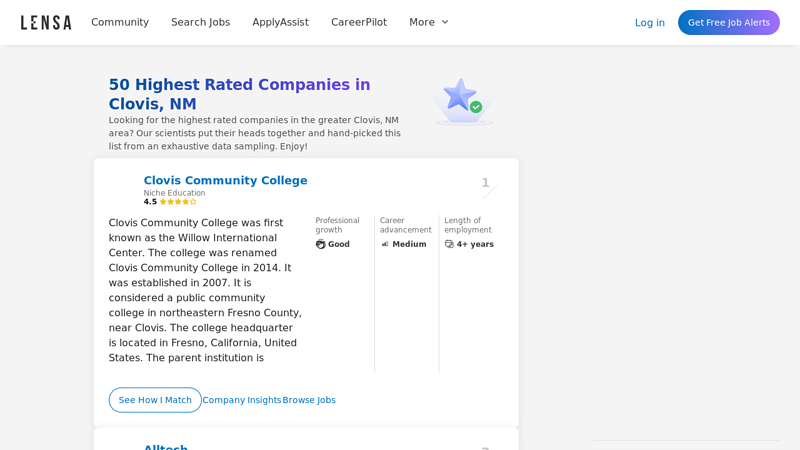Image resolution: width=800 pixels, height=450 pixels.
Task: Click the See How I Match button
Action: [155, 400]
